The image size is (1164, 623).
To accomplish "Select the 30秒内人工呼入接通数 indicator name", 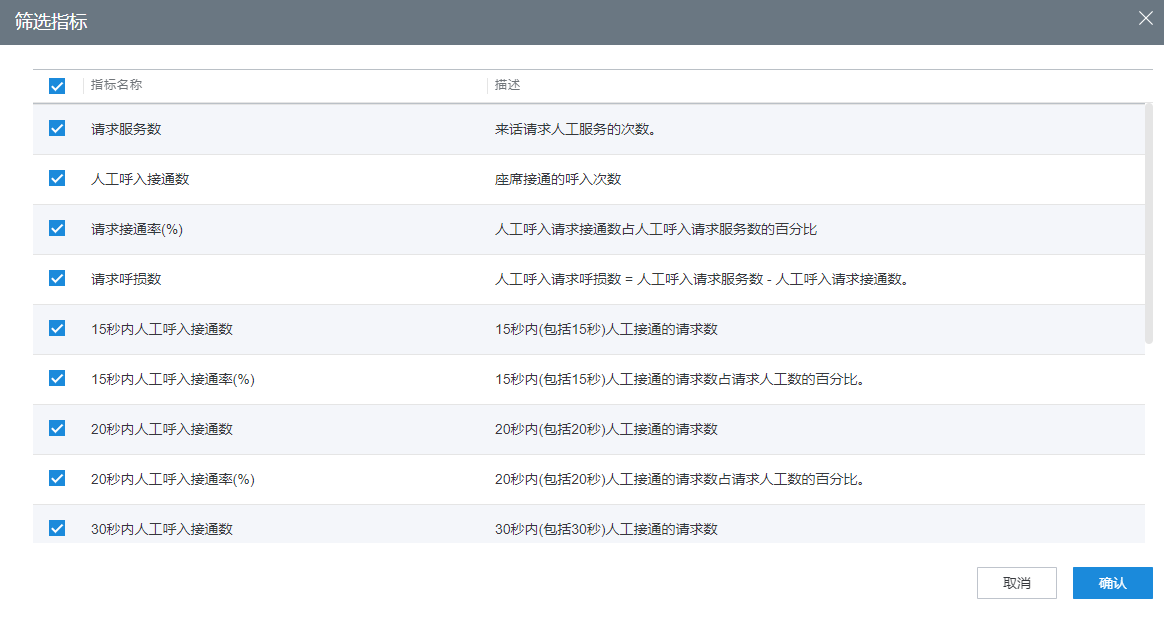I will coord(162,529).
